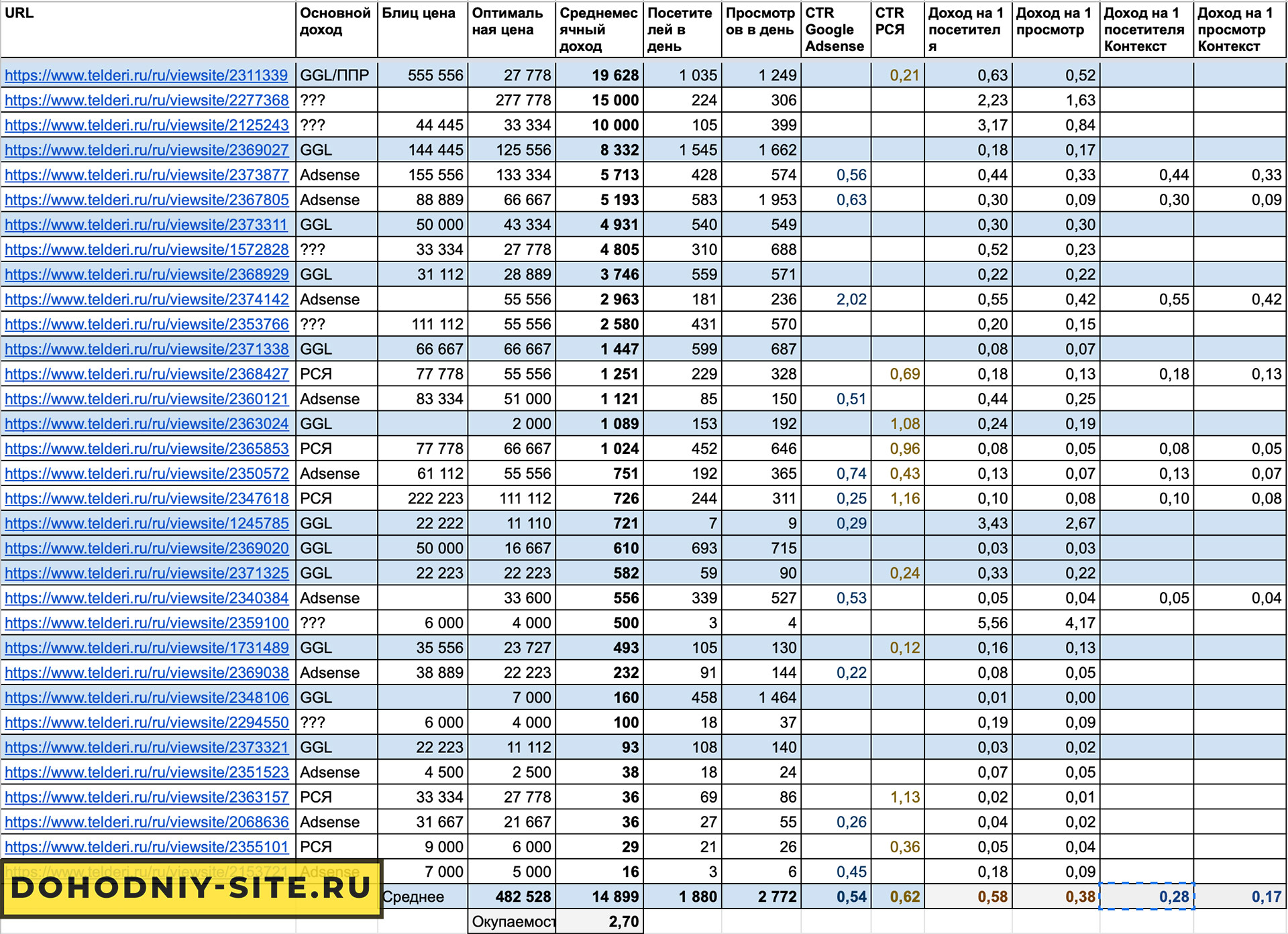This screenshot has width=1288, height=934.
Task: Click the link viewsite/2369020
Action: [x=146, y=548]
